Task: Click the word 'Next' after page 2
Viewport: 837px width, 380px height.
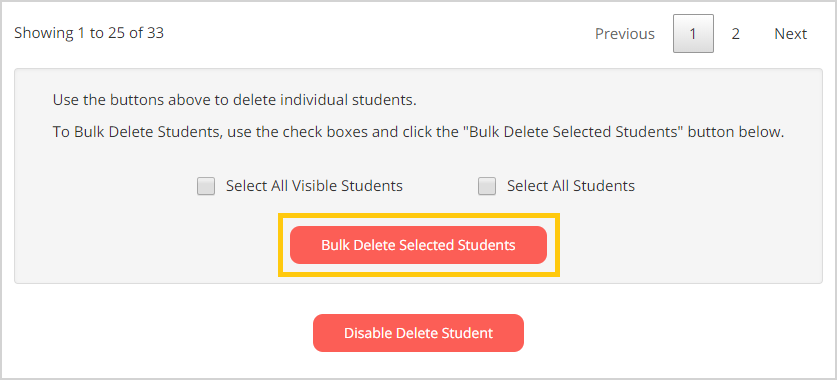Action: (791, 34)
